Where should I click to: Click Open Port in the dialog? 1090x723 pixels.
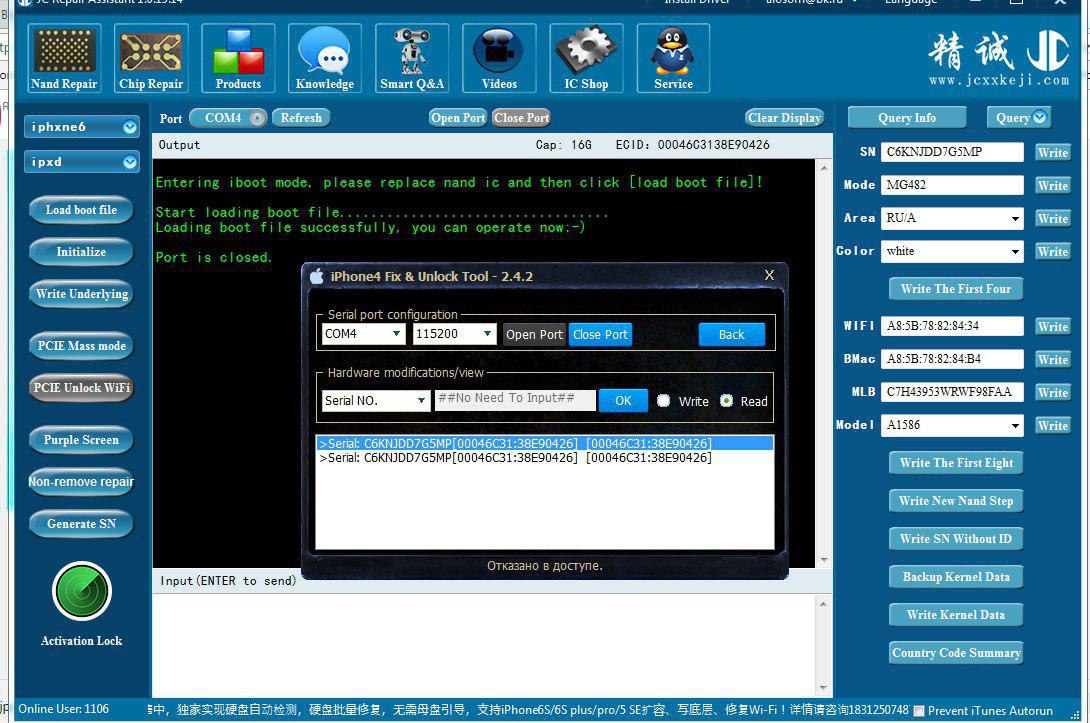[x=535, y=334]
